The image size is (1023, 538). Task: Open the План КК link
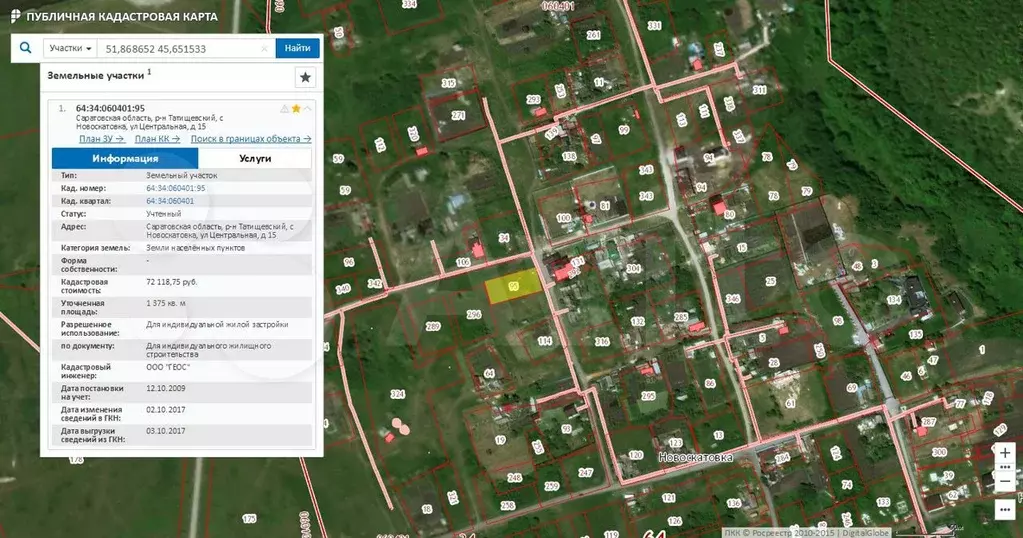pos(157,139)
